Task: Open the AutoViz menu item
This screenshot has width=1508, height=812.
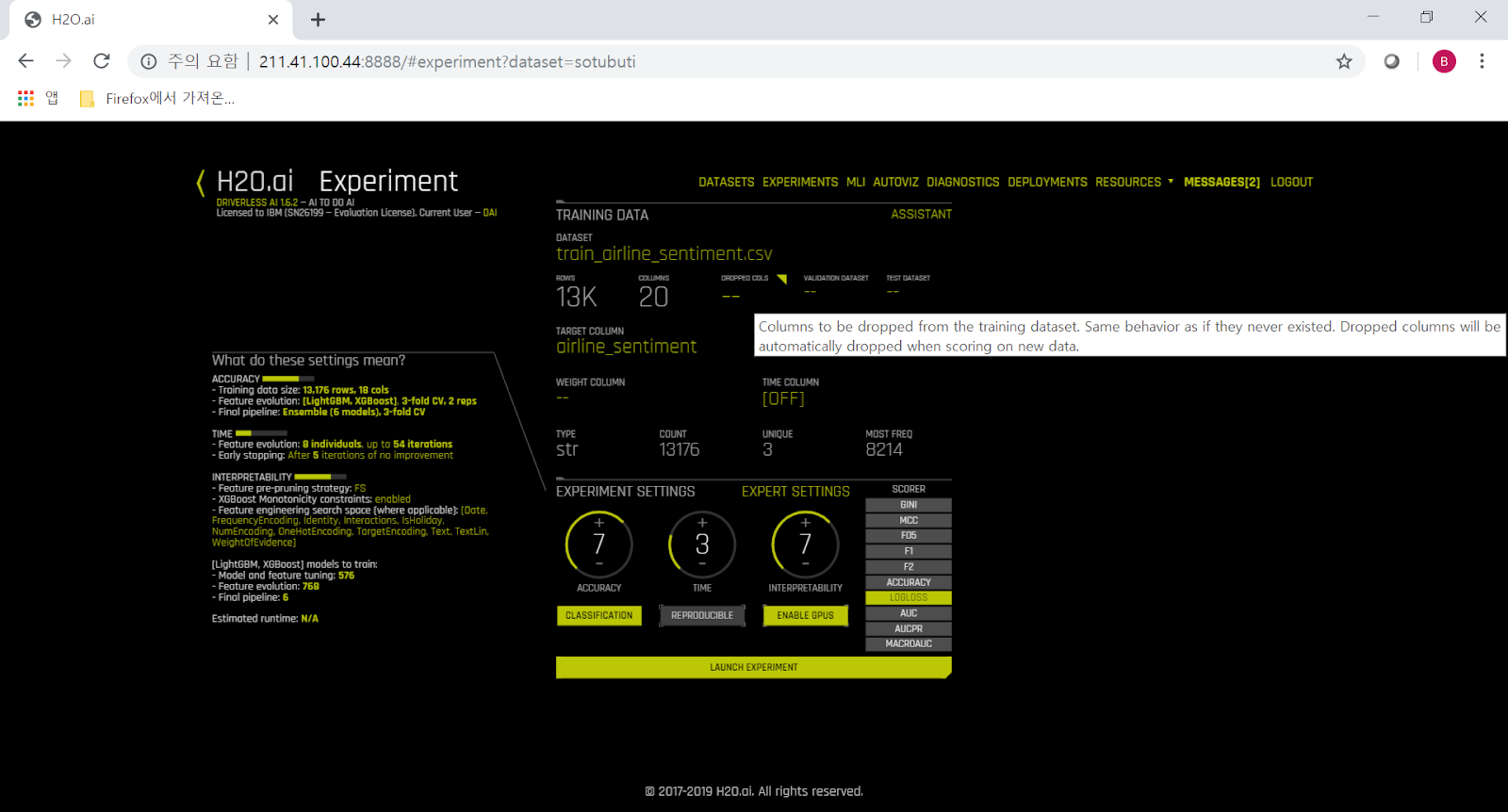Action: [895, 182]
